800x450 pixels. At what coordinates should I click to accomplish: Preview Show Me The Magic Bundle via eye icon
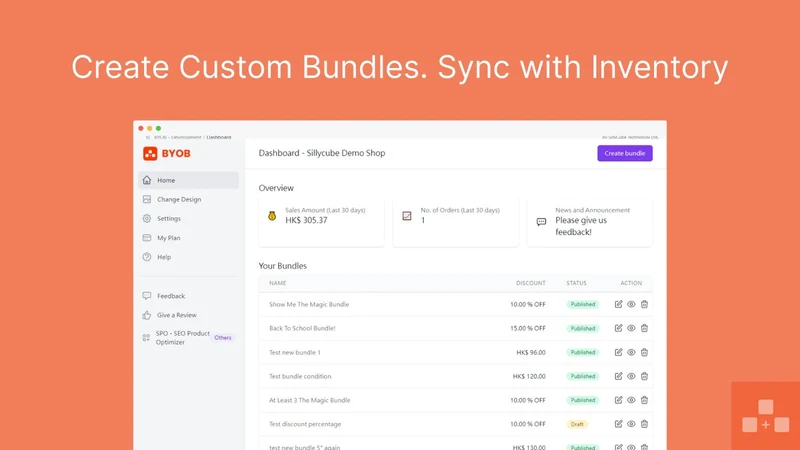(631, 304)
